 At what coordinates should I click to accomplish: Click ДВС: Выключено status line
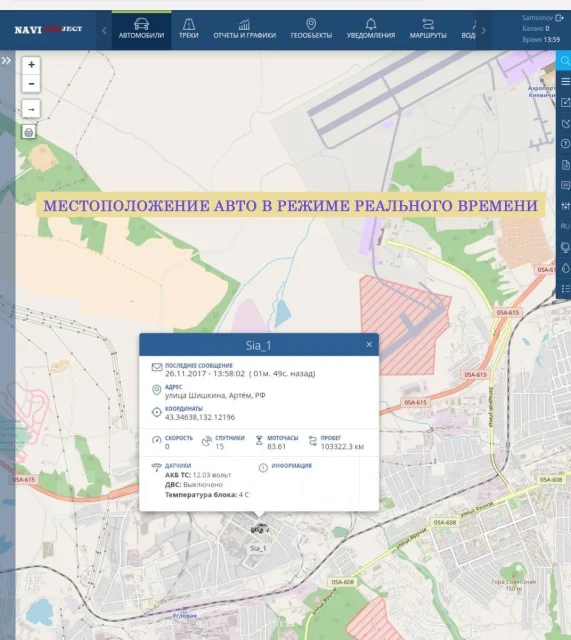pyautogui.click(x=194, y=484)
